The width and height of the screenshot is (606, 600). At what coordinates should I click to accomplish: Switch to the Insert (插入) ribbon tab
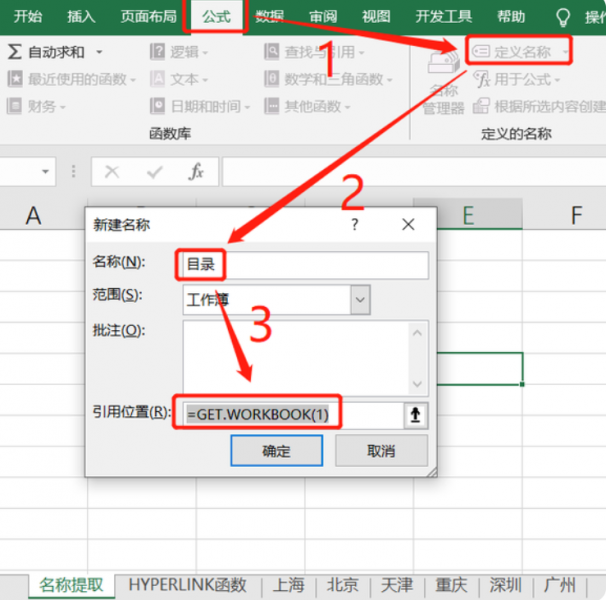81,17
